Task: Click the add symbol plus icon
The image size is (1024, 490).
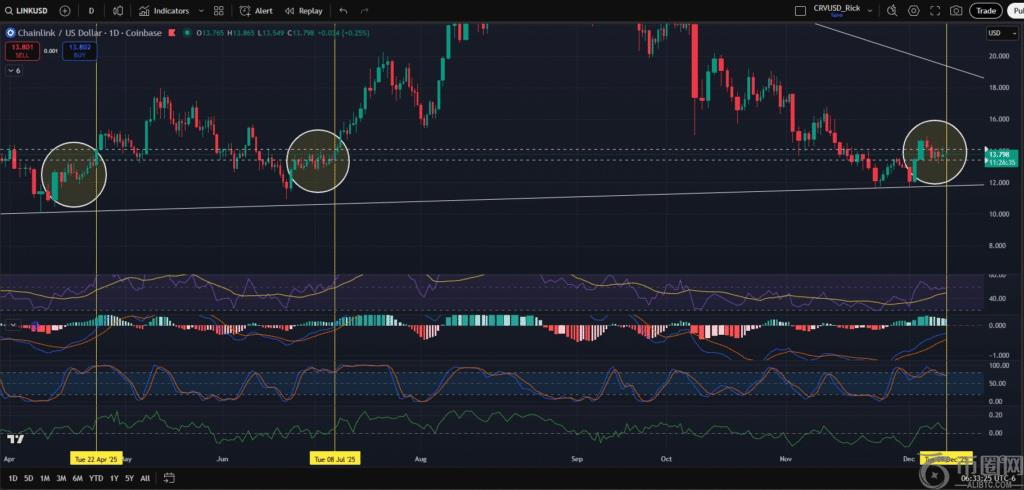Action: pos(65,10)
